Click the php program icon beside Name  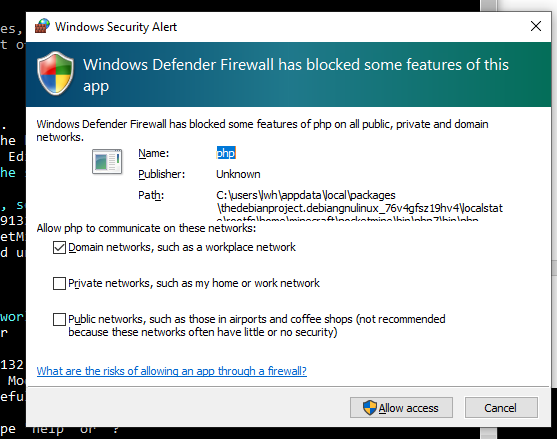[107, 162]
